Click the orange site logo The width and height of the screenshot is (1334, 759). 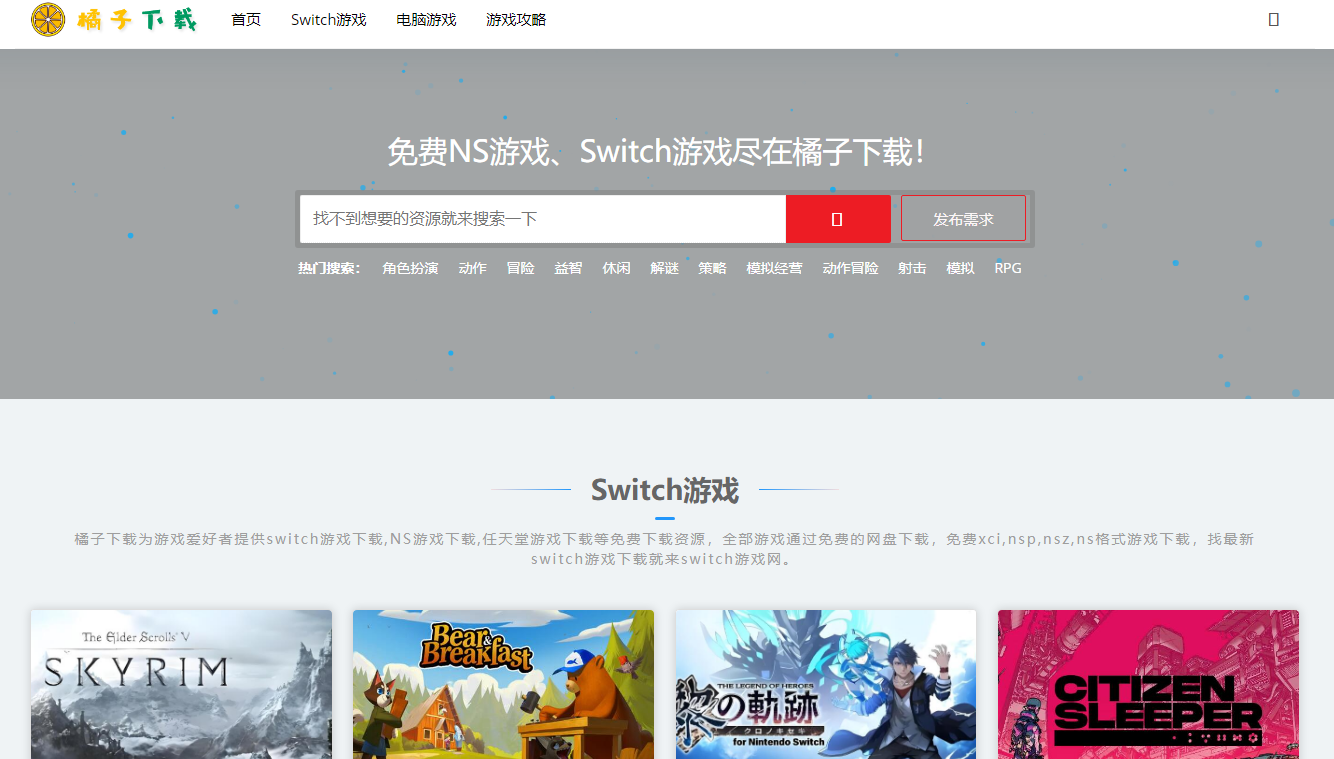click(x=48, y=19)
